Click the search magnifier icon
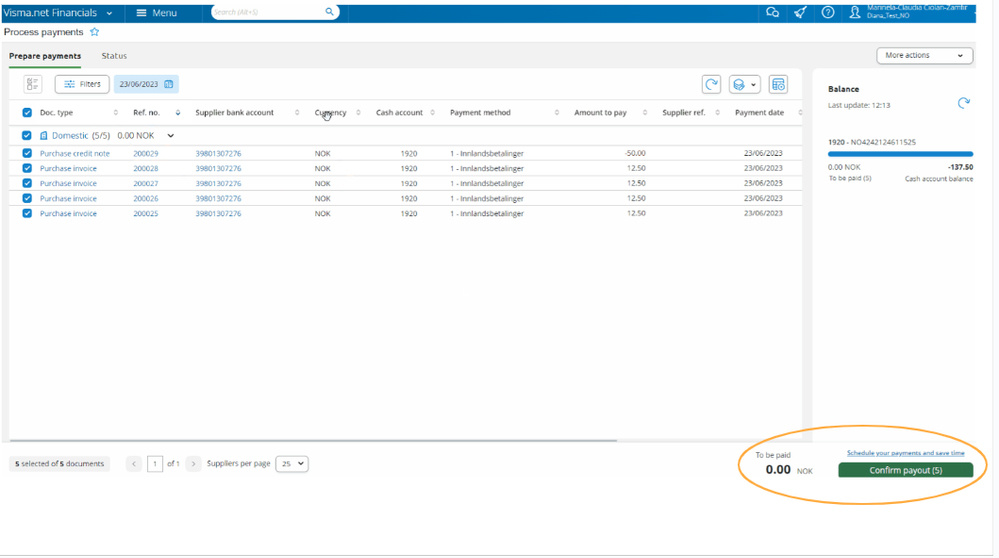The image size is (999, 558). (x=329, y=12)
